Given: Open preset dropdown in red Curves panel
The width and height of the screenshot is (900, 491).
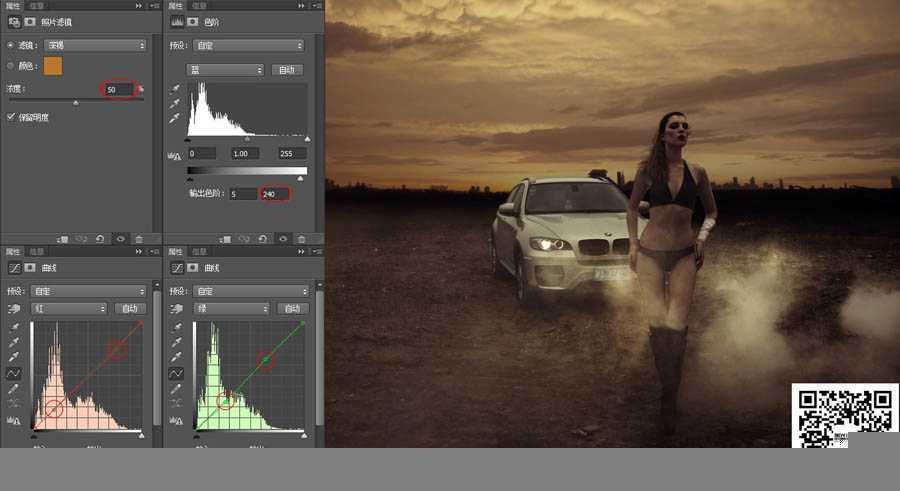Looking at the screenshot, I should point(89,291).
